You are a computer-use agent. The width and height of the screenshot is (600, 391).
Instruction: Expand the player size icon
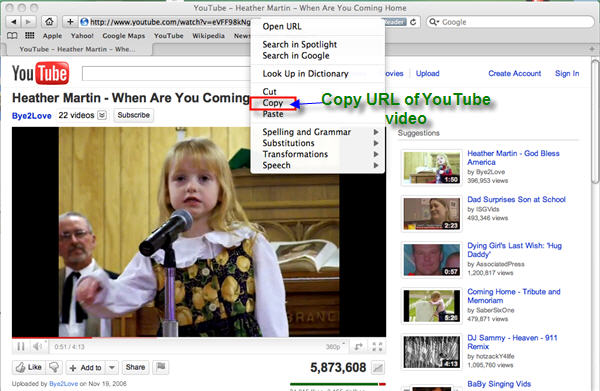pos(359,347)
